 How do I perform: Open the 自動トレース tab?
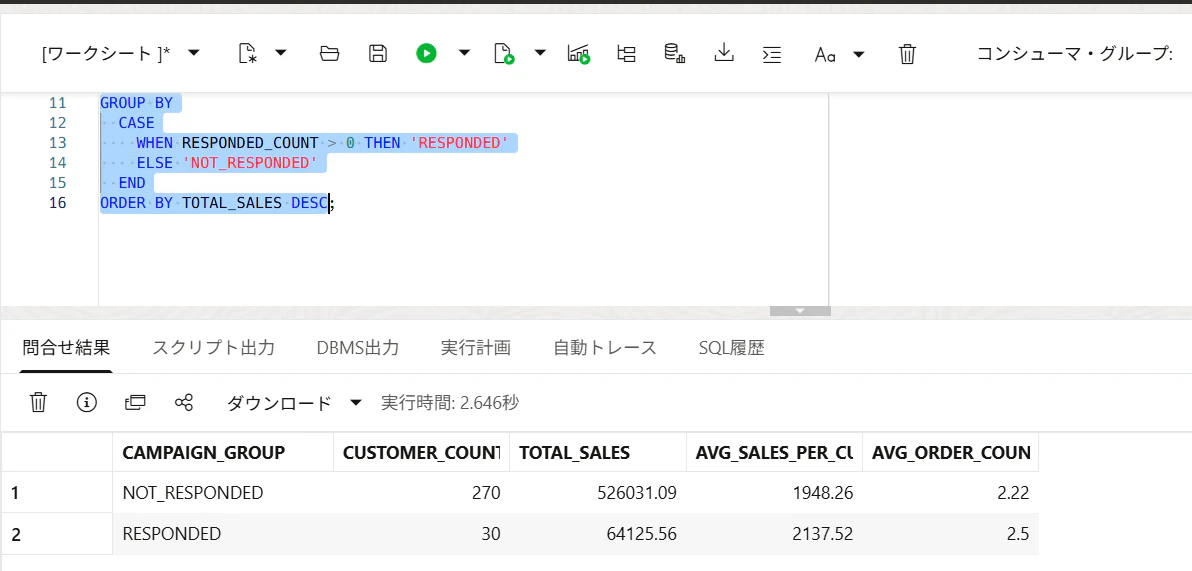605,348
